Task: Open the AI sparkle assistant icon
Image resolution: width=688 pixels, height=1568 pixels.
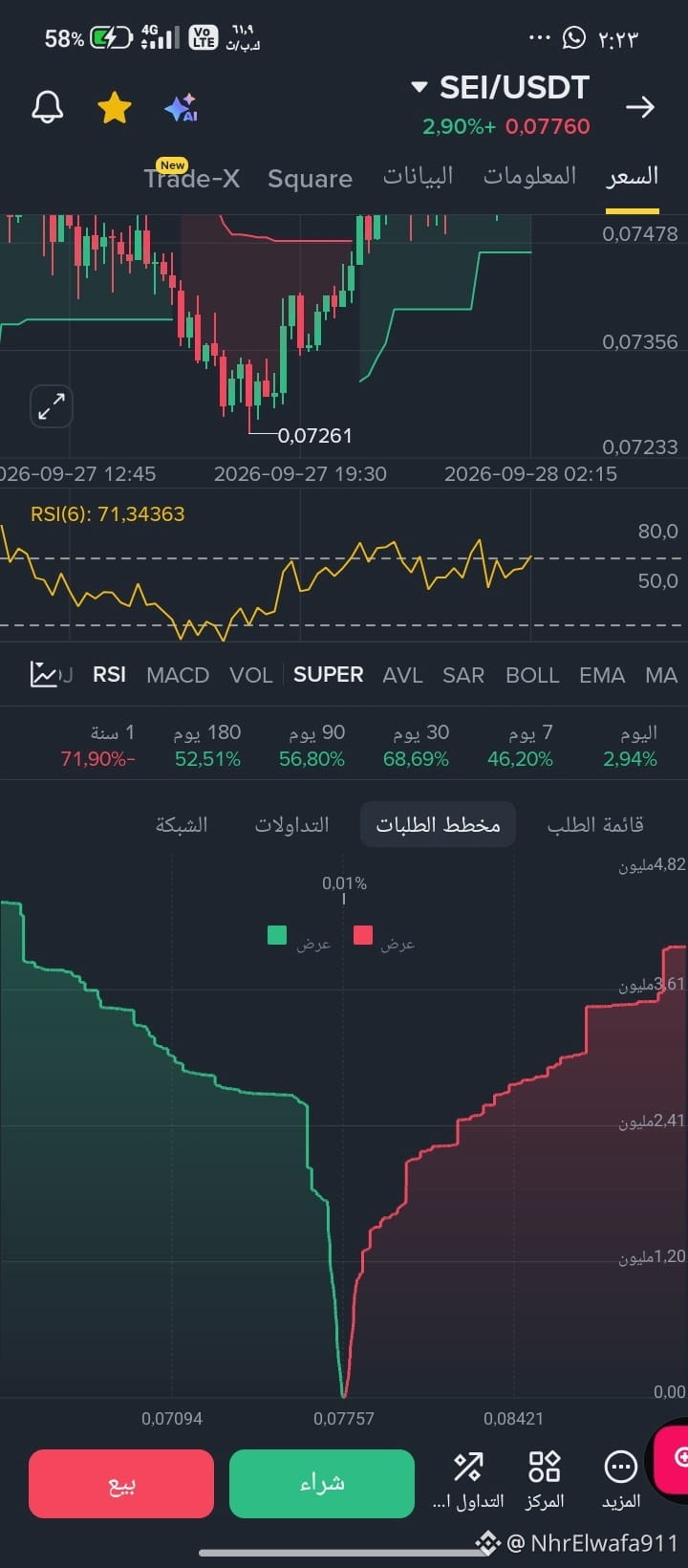Action: coord(181,108)
